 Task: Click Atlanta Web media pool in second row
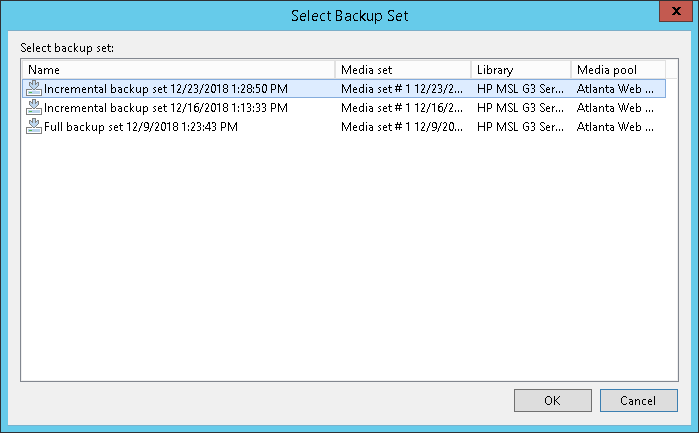click(615, 108)
